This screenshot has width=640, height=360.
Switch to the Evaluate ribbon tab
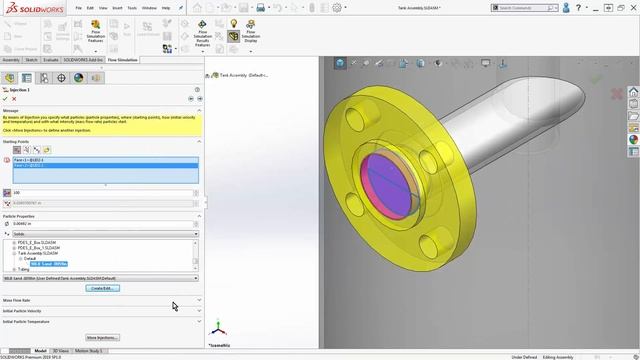point(51,60)
